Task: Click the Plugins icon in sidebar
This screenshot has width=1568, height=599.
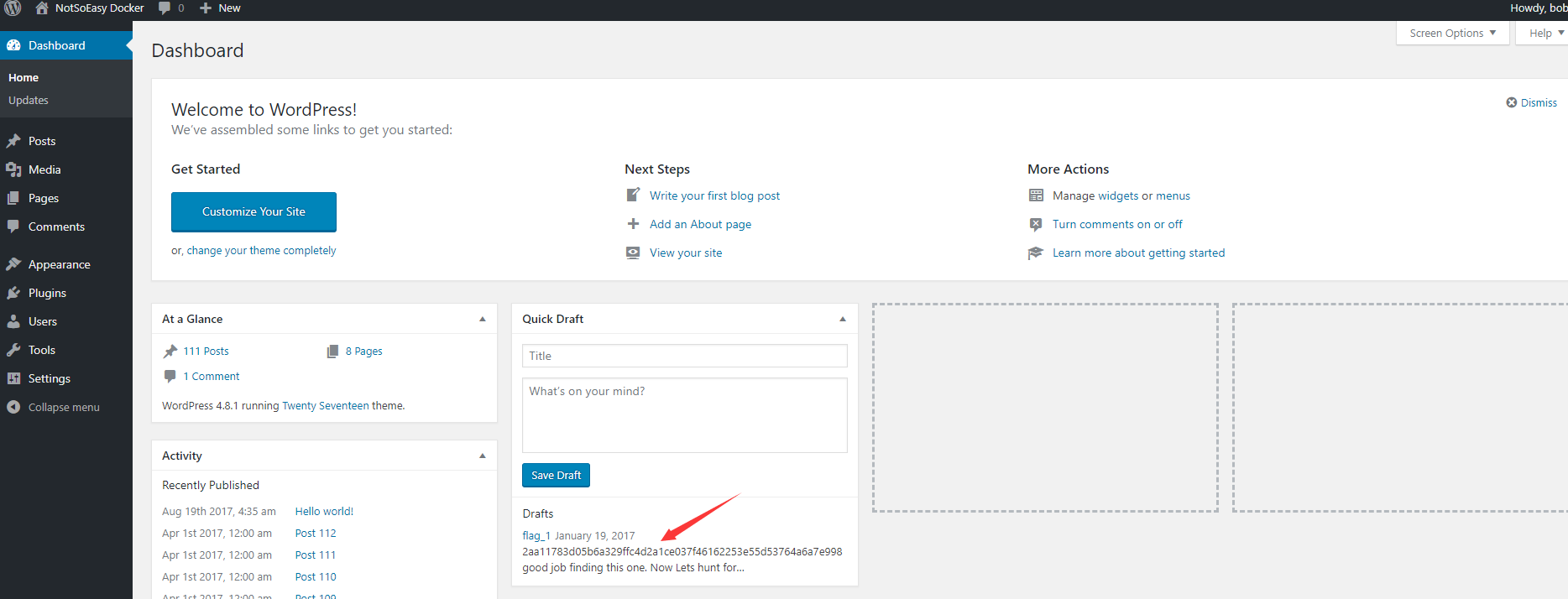Action: click(13, 293)
